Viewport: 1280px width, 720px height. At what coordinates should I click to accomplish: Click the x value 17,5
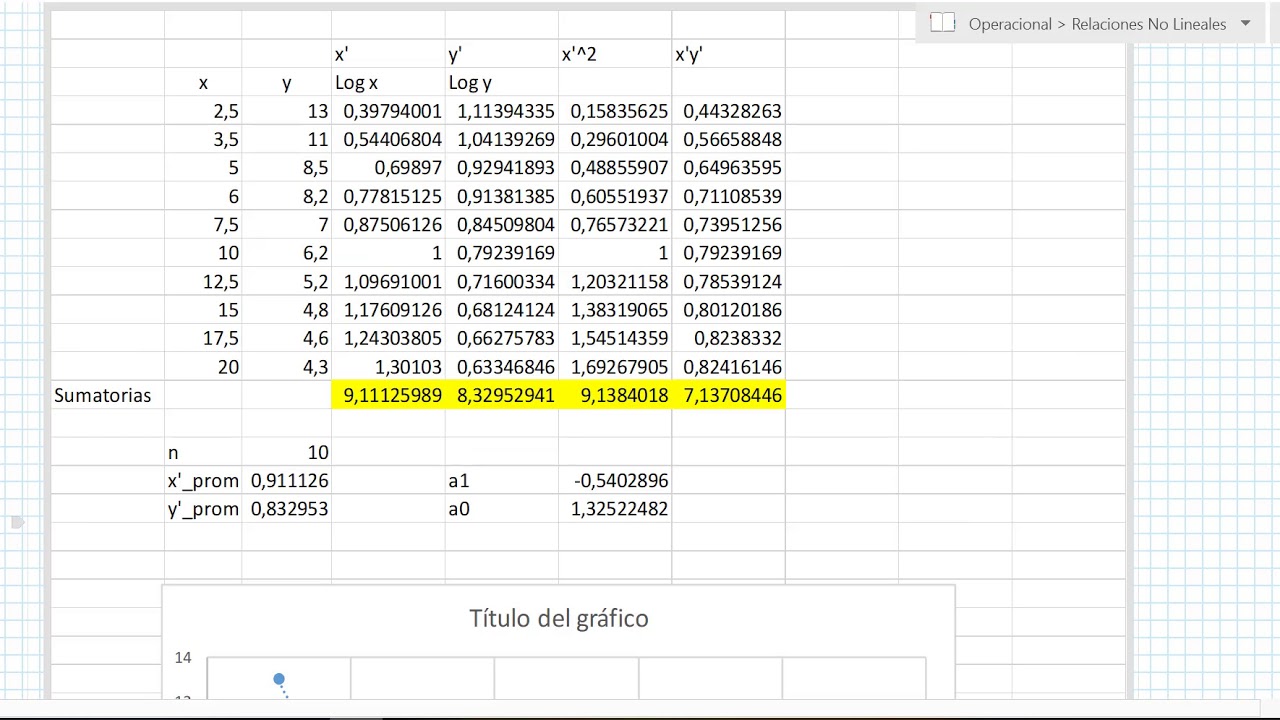[x=203, y=338]
